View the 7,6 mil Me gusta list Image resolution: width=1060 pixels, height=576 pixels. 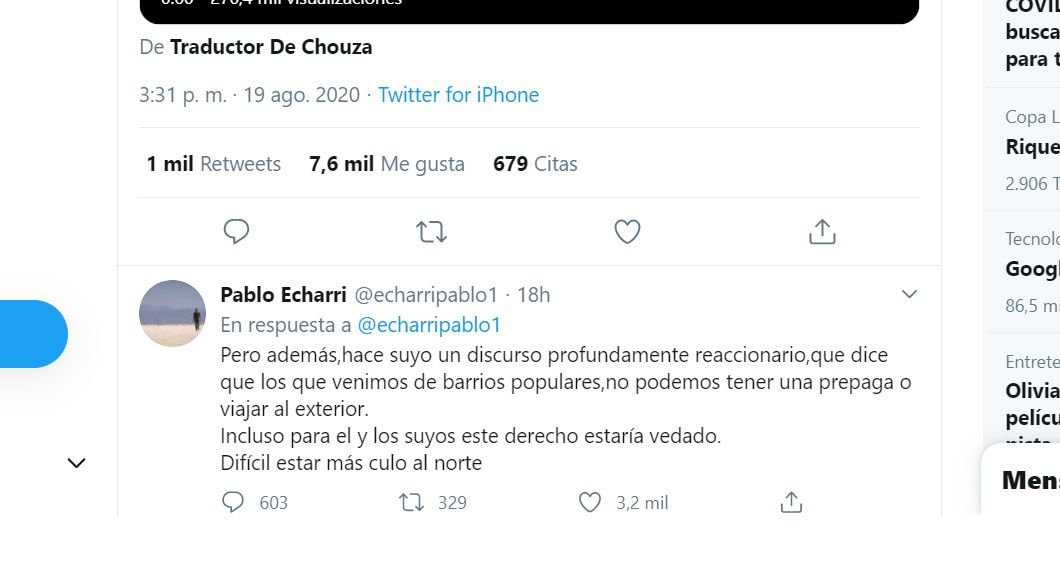click(x=387, y=164)
